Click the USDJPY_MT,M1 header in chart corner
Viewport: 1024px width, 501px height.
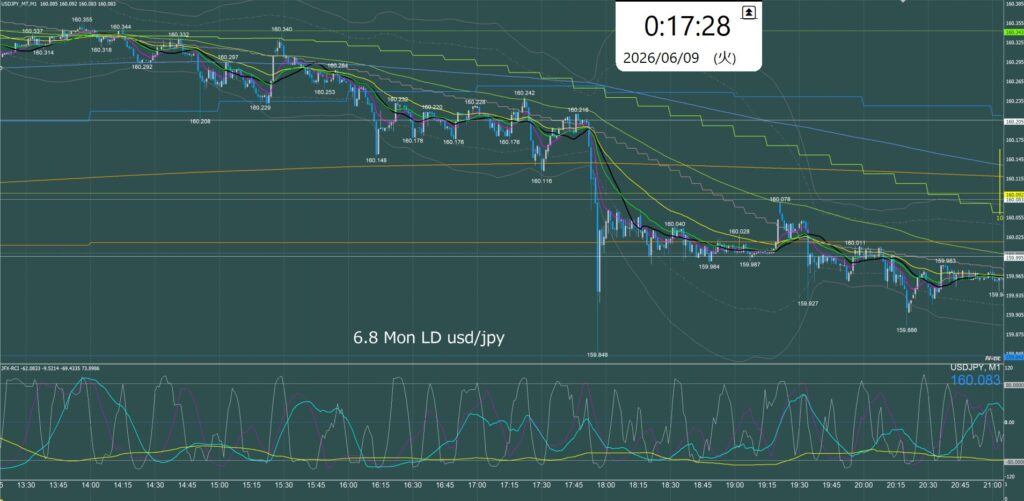(x=20, y=4)
